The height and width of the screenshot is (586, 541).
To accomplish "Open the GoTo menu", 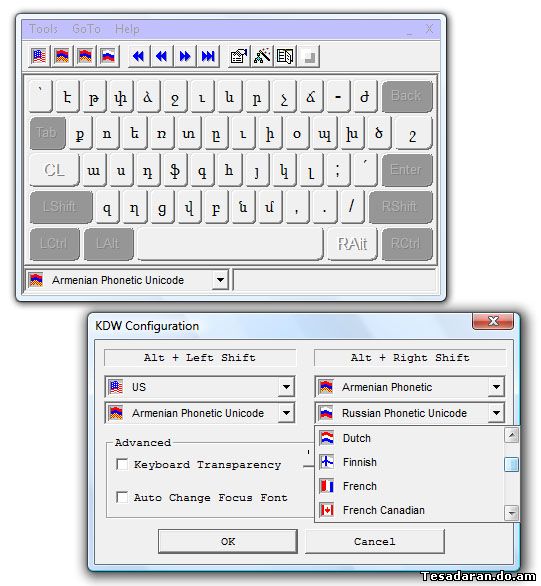I will [86, 29].
